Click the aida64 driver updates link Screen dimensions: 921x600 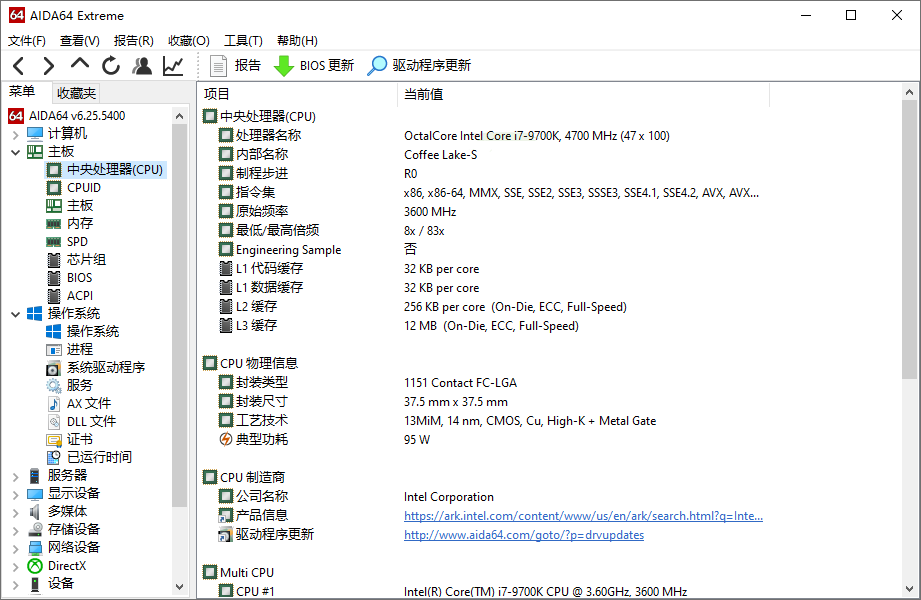click(523, 534)
